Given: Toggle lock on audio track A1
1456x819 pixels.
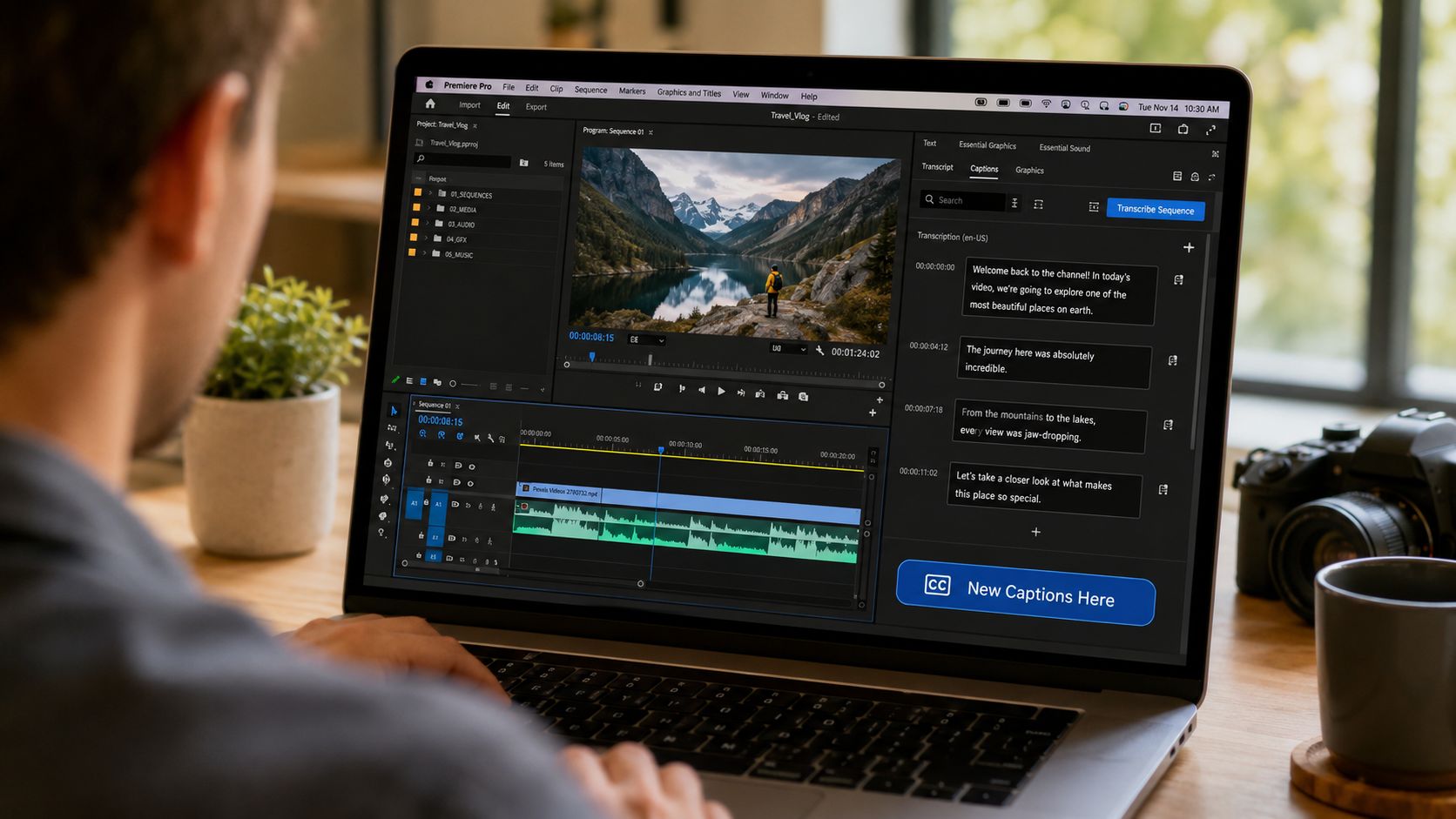Looking at the screenshot, I should click(x=425, y=502).
